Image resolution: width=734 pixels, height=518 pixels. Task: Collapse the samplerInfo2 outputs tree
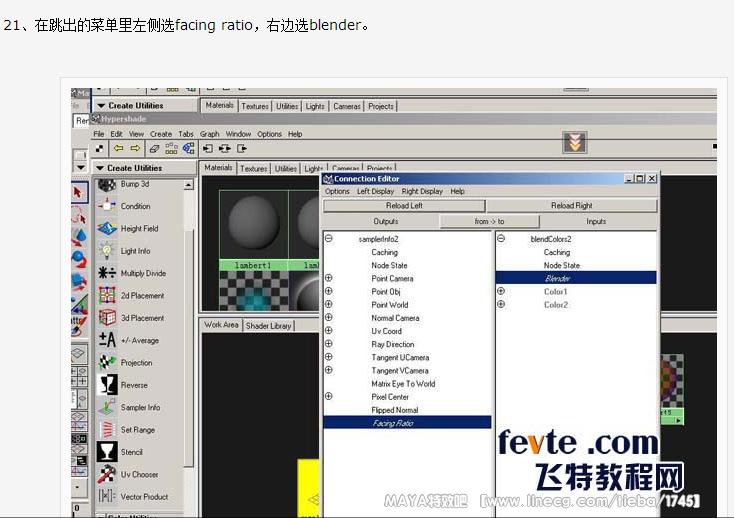tap(329, 239)
